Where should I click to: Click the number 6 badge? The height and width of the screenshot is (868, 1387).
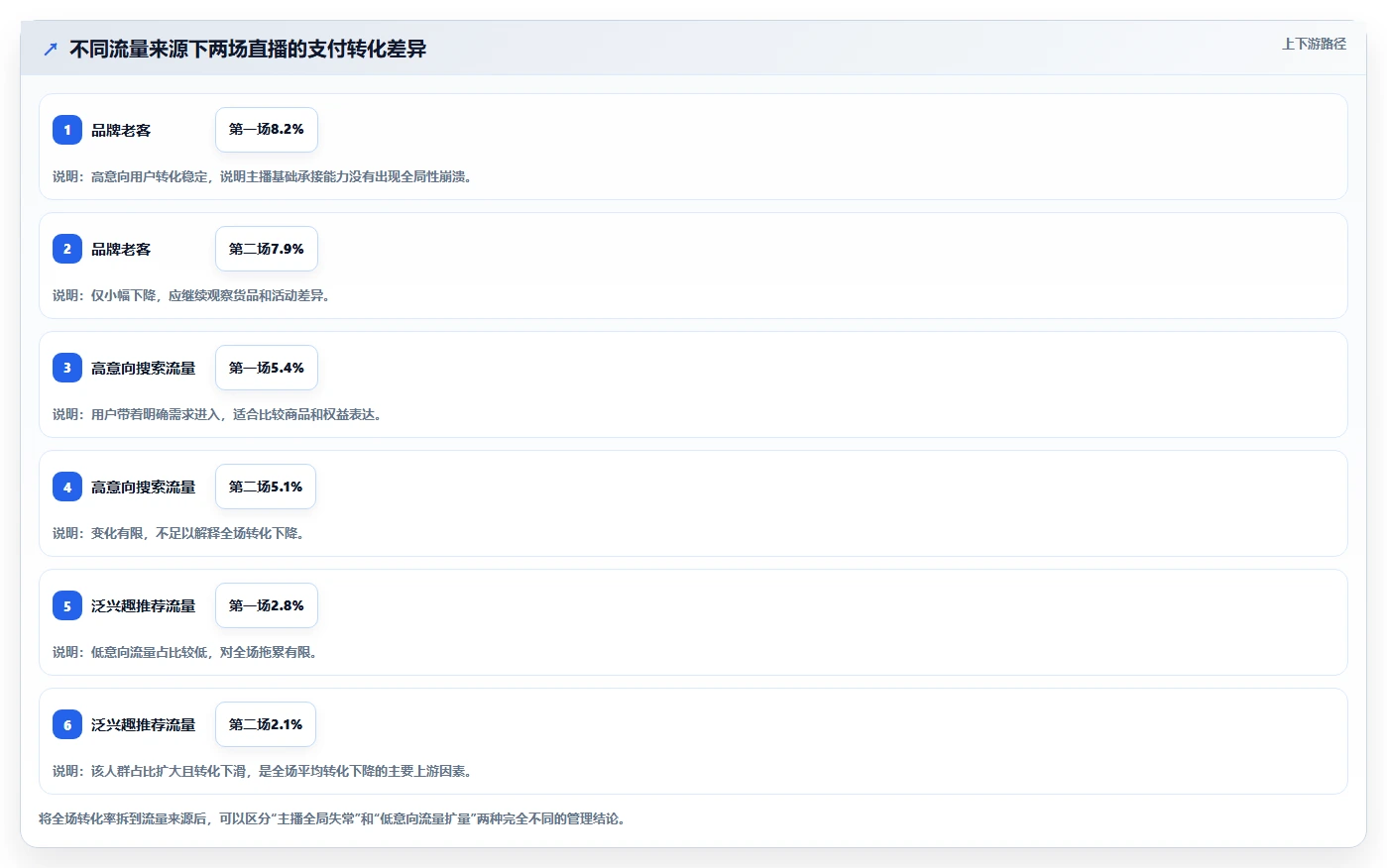[67, 724]
